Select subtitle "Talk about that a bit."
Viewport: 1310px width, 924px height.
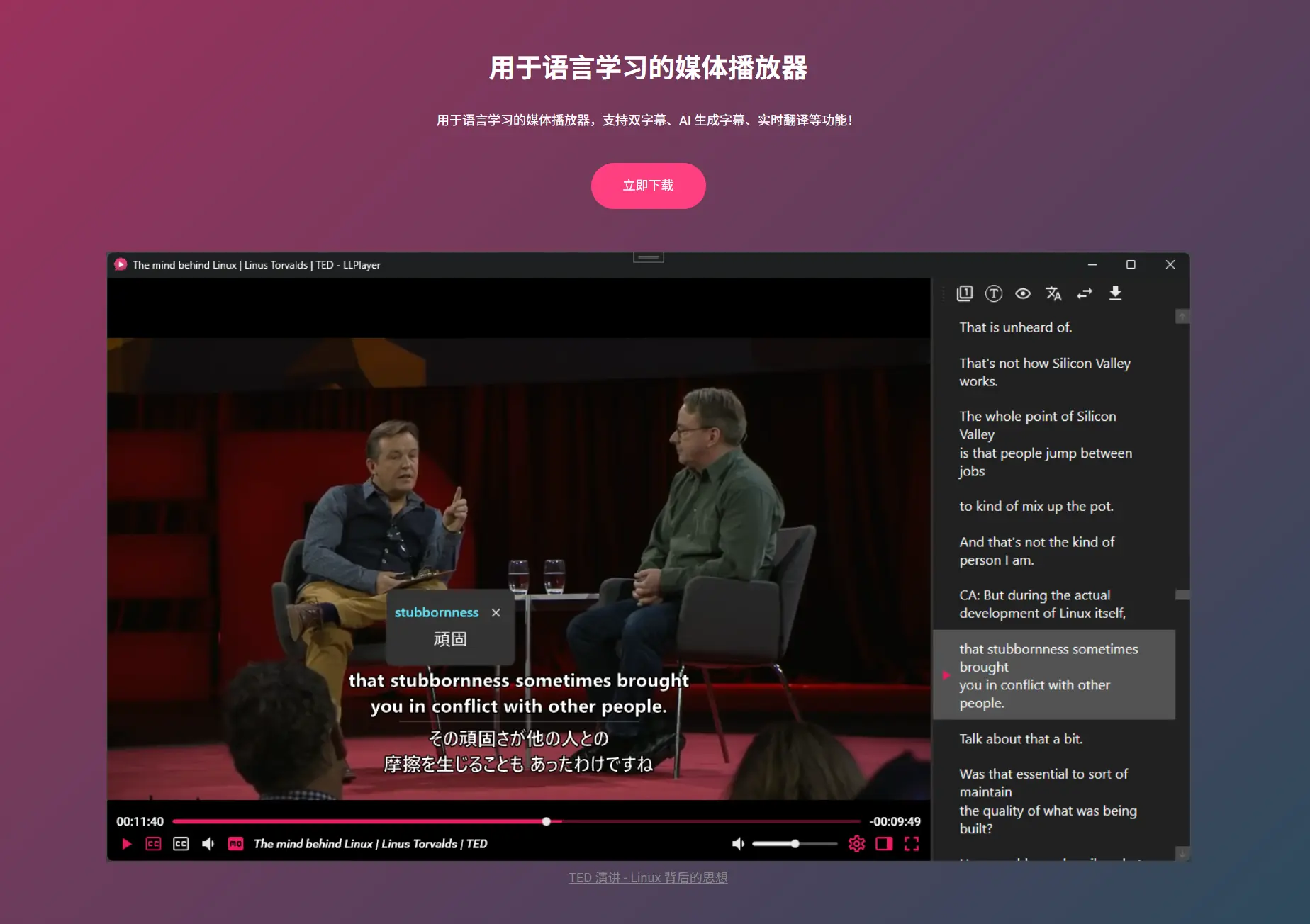click(1021, 738)
